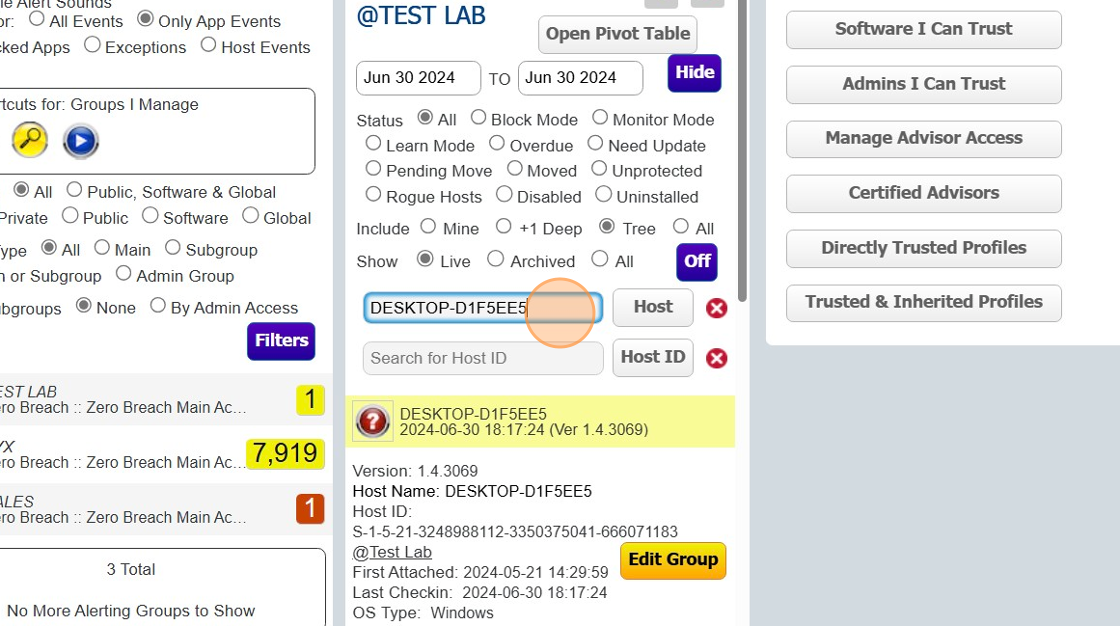The height and width of the screenshot is (626, 1120).
Task: Open Certified Advisors section
Action: tap(923, 193)
